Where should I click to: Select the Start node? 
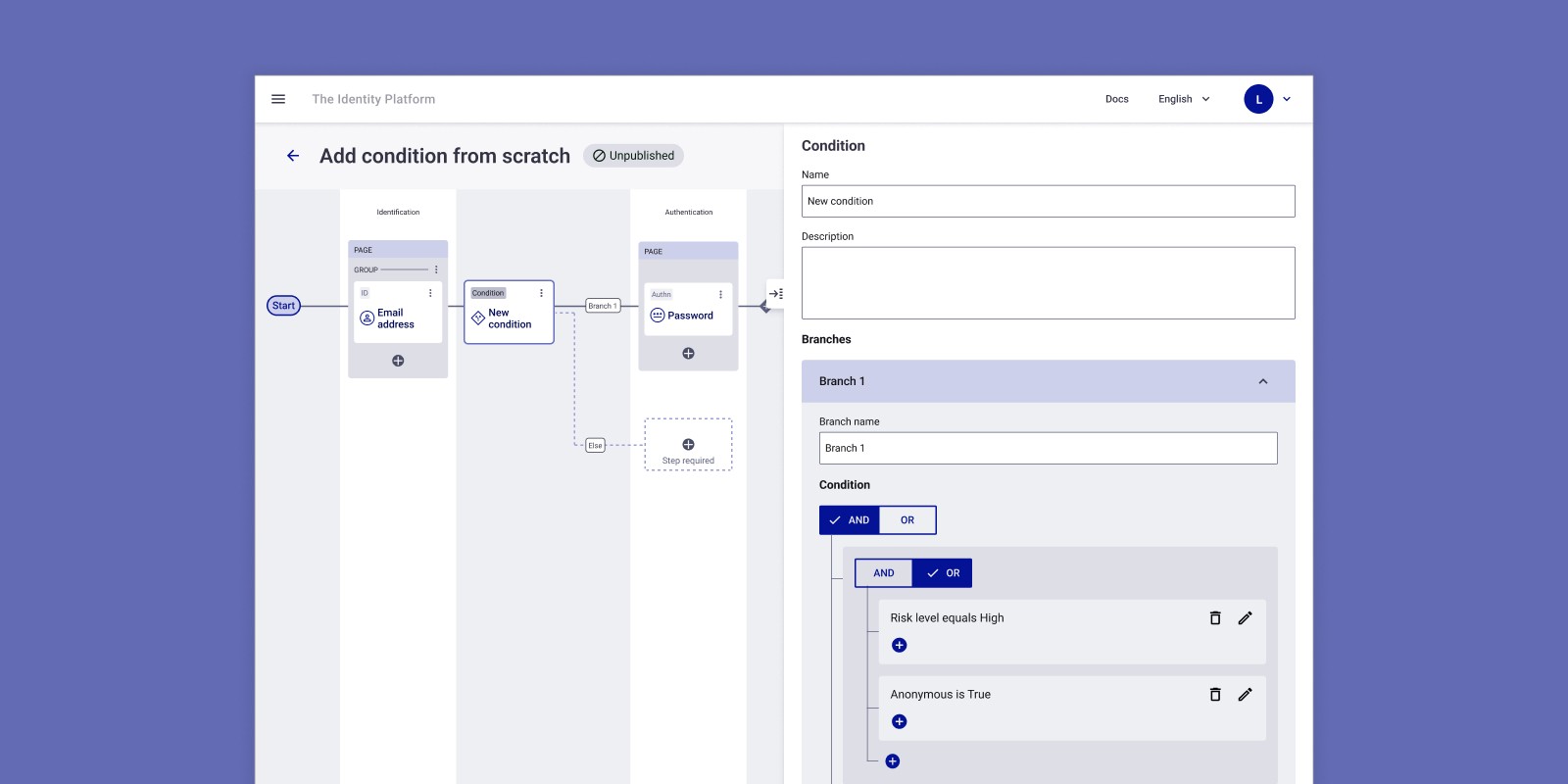(x=283, y=306)
